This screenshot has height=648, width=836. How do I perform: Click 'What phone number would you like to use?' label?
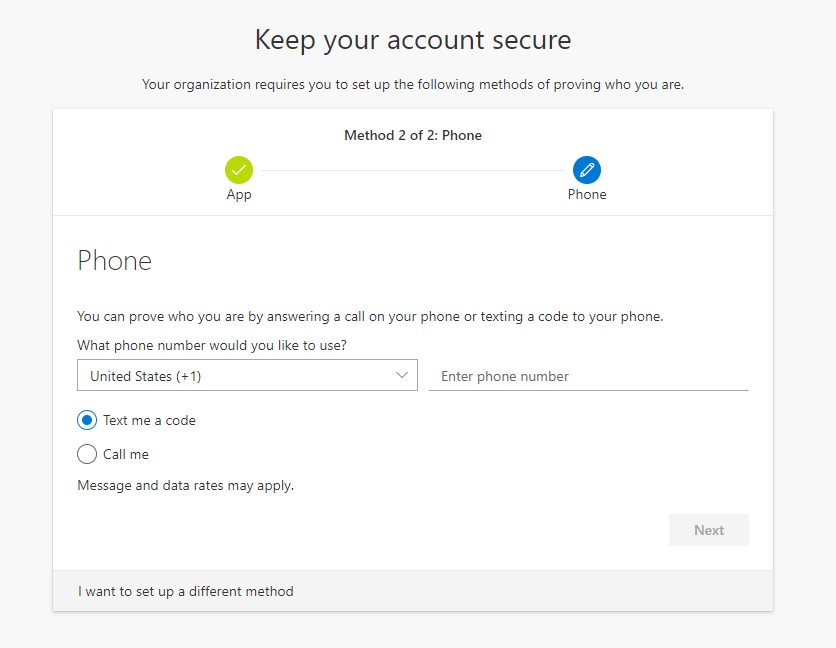coord(212,346)
